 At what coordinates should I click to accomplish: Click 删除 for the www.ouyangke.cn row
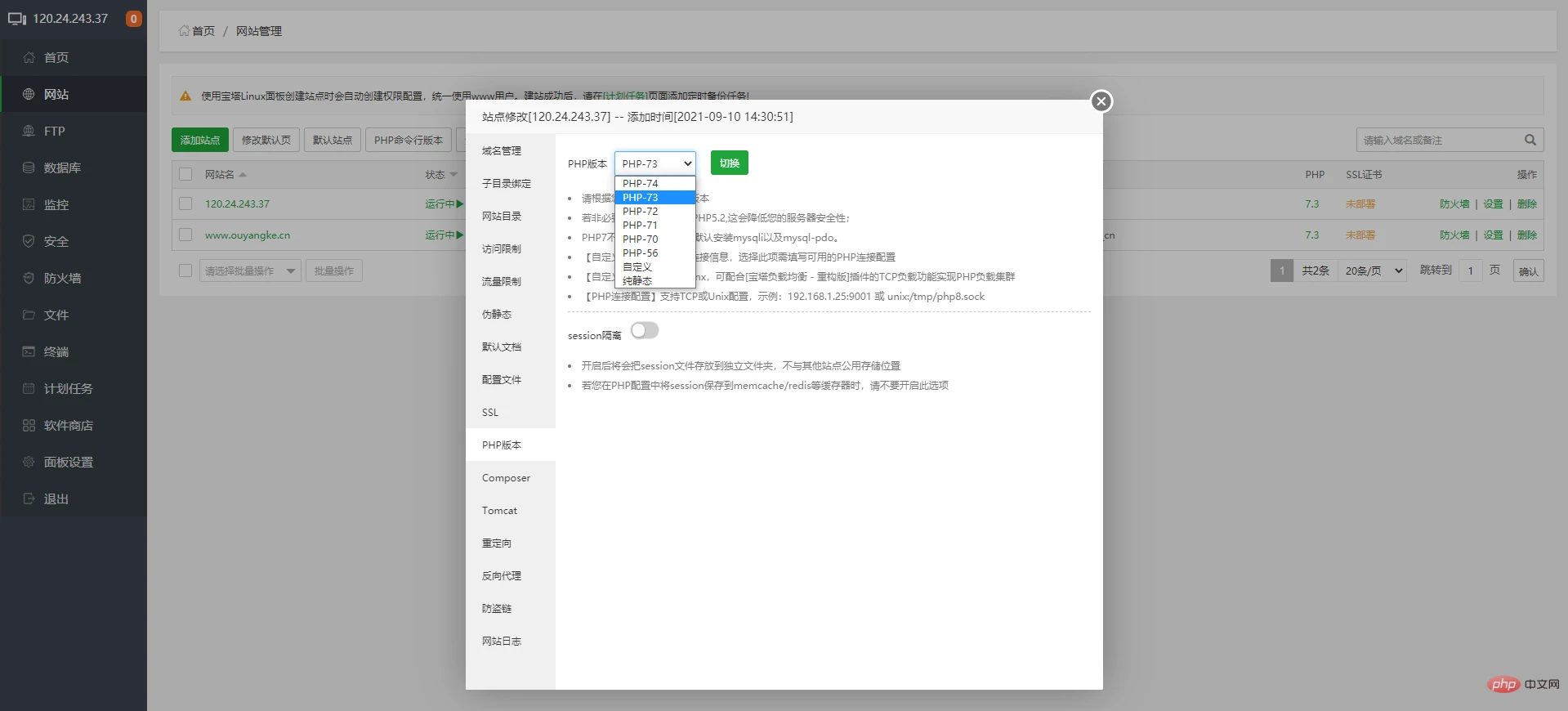click(1527, 235)
